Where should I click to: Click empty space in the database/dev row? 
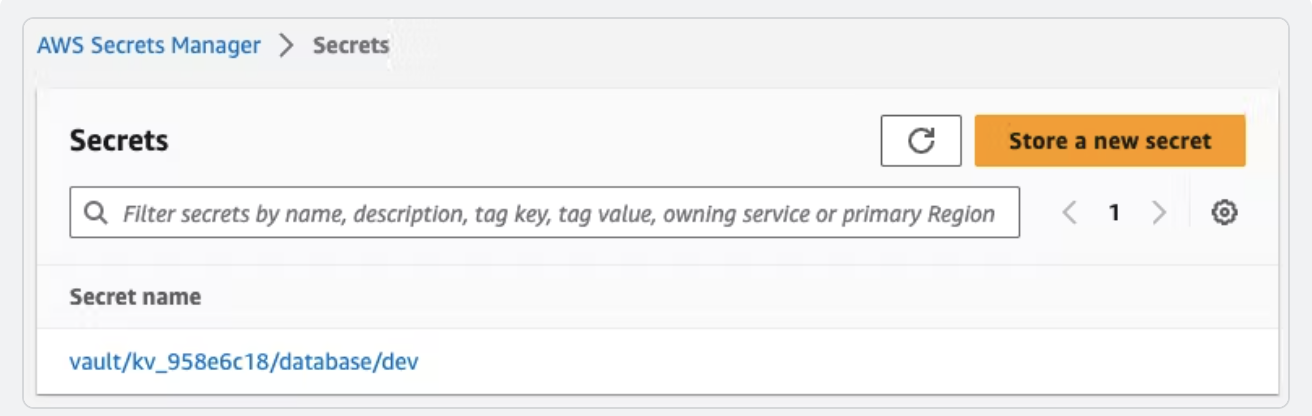tap(800, 361)
